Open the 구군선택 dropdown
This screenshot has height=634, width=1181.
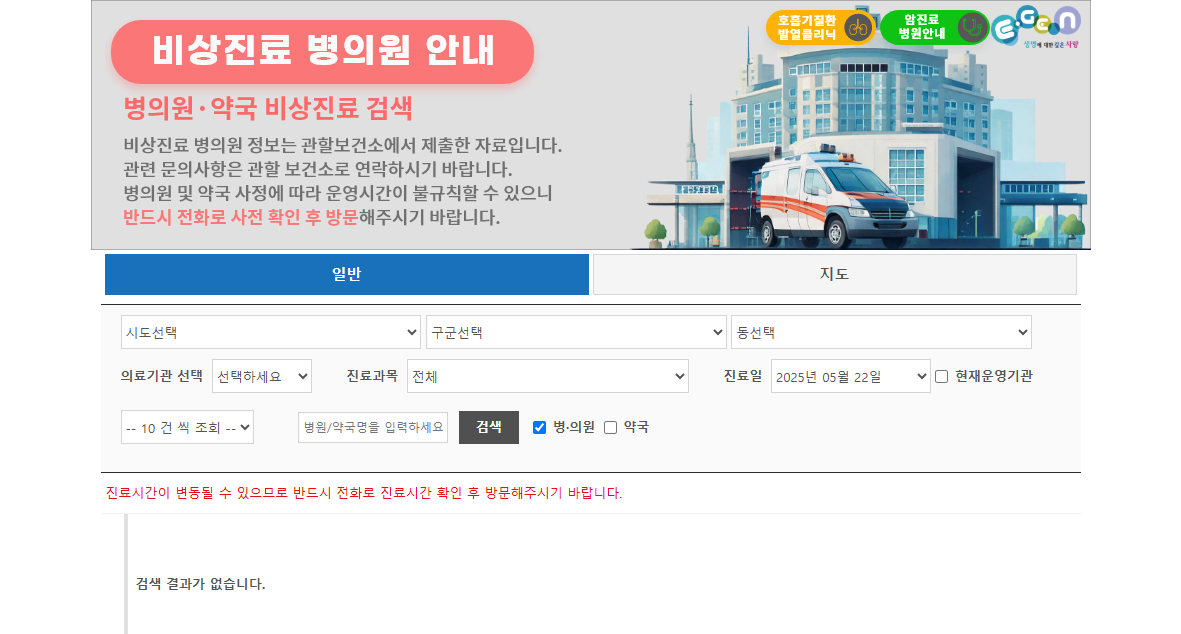tap(576, 331)
